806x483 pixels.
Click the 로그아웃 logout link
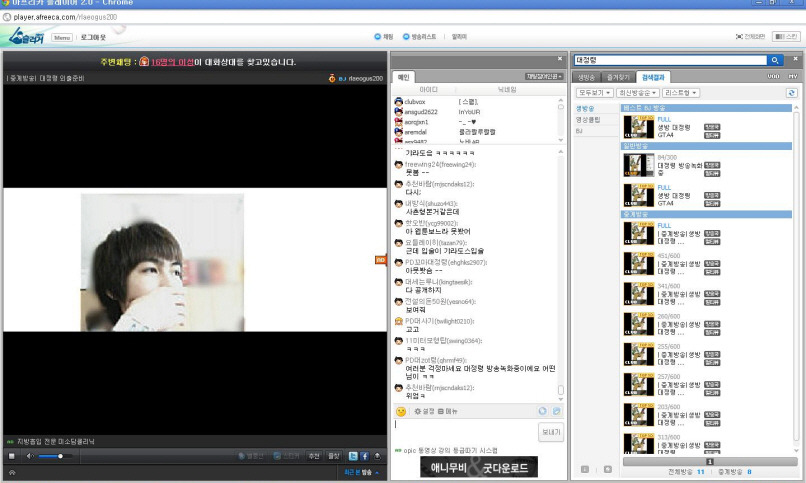pyautogui.click(x=93, y=38)
